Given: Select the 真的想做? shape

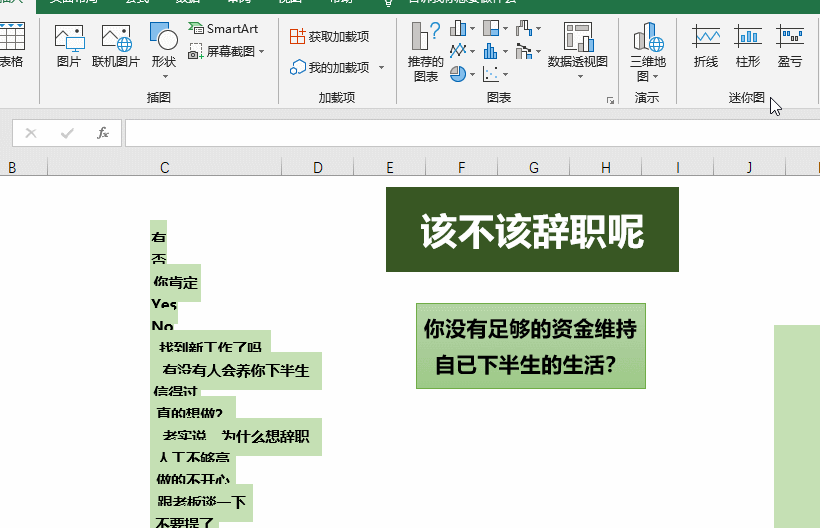Looking at the screenshot, I should pyautogui.click(x=193, y=409).
